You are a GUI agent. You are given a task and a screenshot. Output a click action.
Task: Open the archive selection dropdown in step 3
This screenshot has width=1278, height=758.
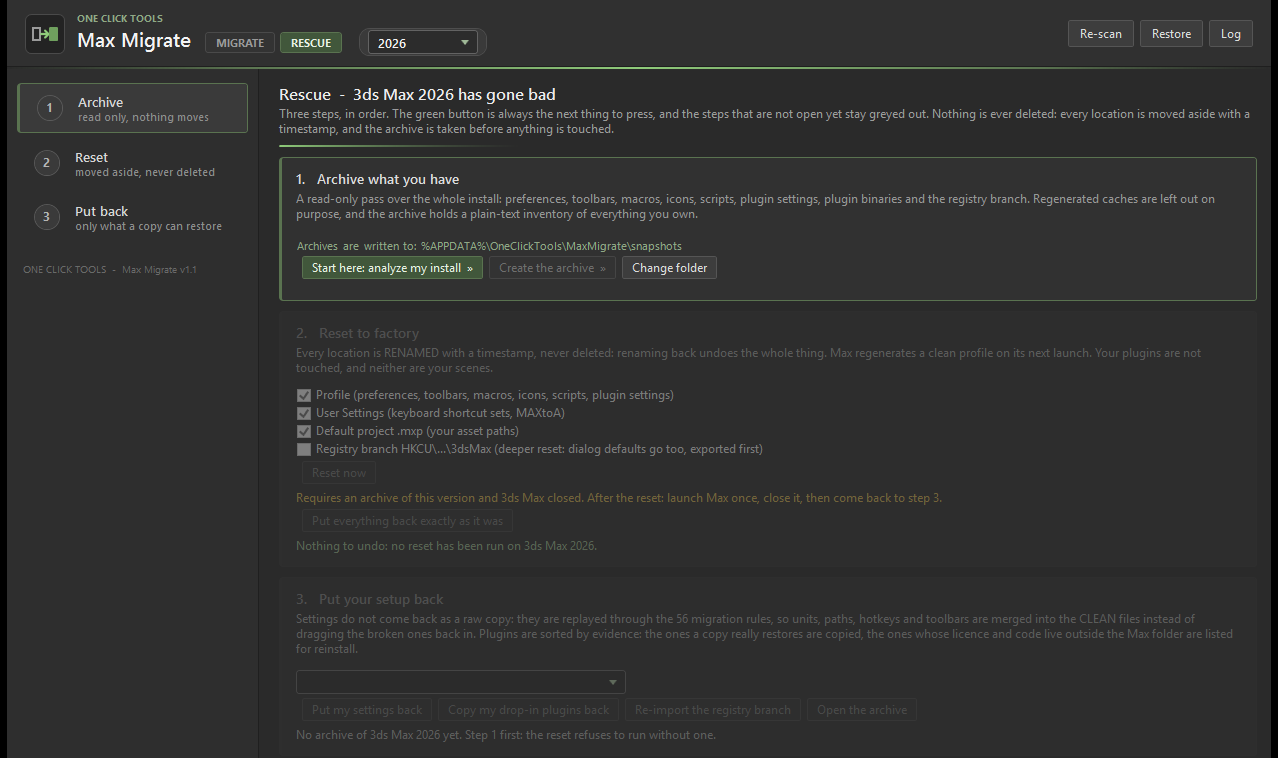click(x=461, y=682)
